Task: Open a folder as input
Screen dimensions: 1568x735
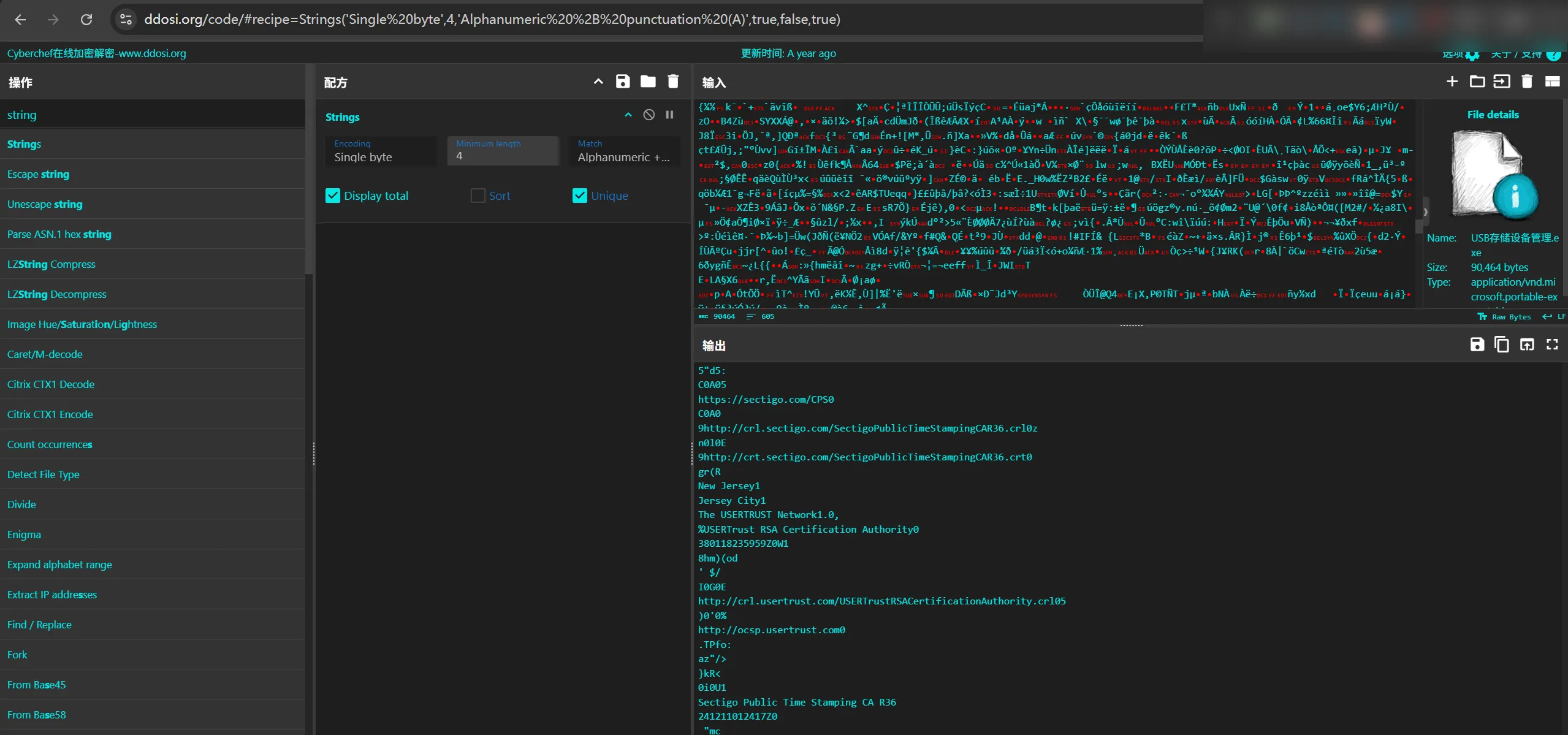Action: tap(1477, 82)
